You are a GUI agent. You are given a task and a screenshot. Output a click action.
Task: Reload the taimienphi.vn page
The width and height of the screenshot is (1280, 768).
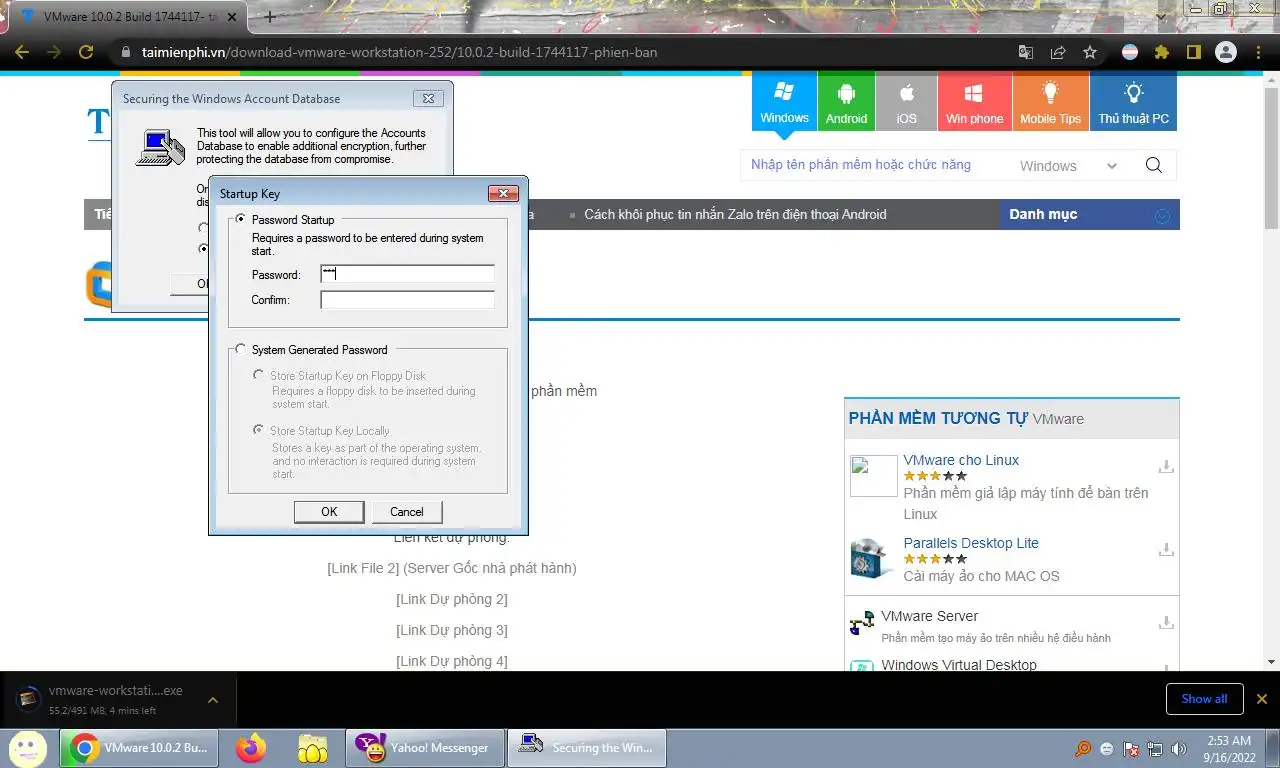tap(86, 52)
